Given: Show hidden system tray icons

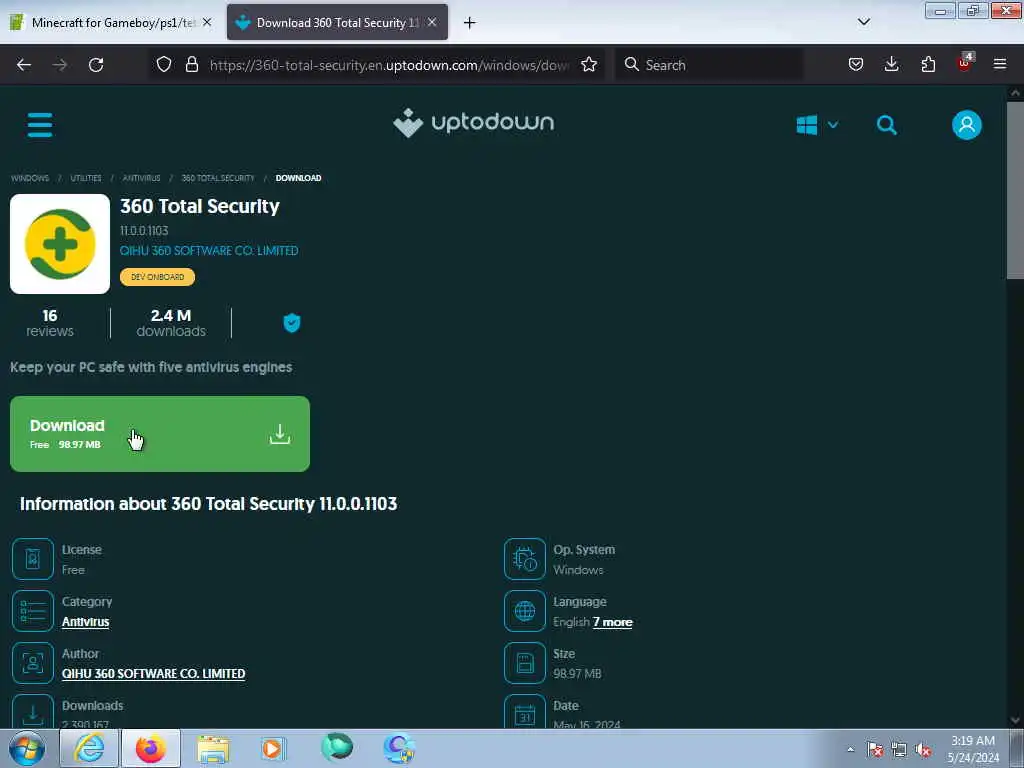Looking at the screenshot, I should [x=850, y=749].
